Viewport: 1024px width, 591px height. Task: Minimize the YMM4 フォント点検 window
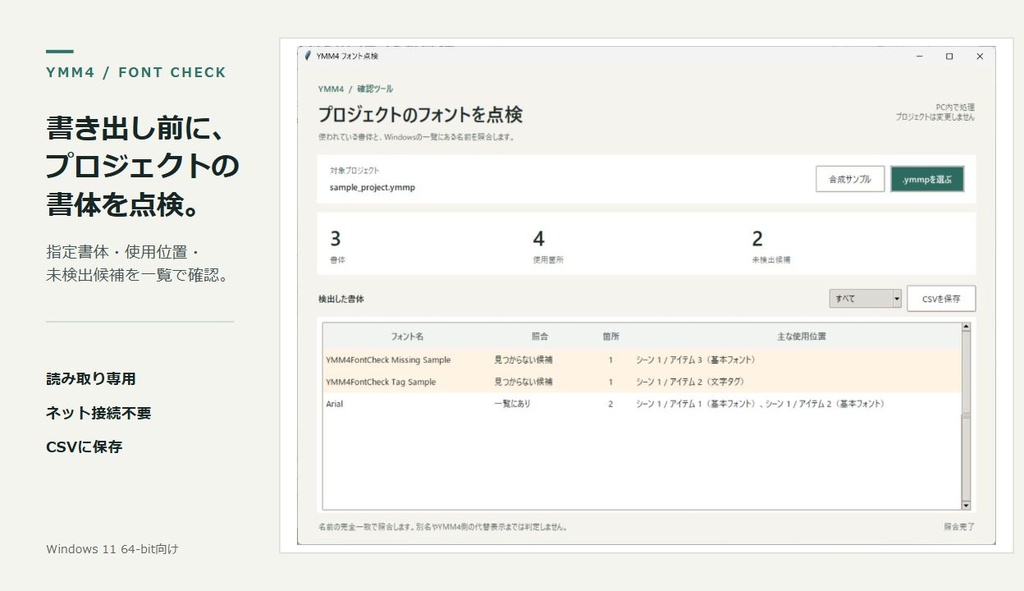tap(920, 57)
